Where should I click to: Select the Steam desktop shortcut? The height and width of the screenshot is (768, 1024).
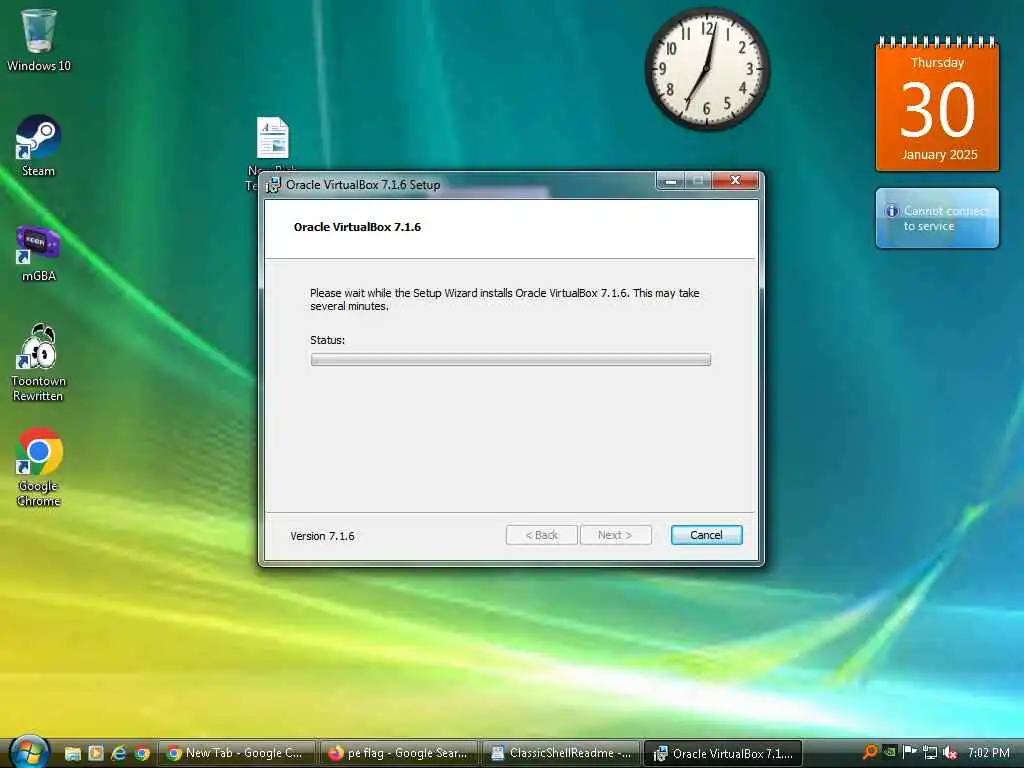(x=39, y=146)
